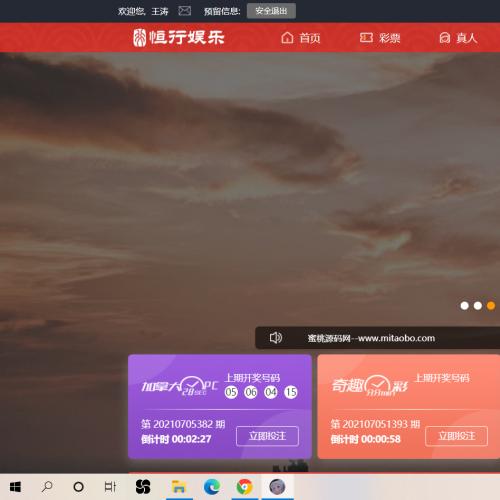Open Task View on taskbar
The height and width of the screenshot is (500, 500).
110,487
